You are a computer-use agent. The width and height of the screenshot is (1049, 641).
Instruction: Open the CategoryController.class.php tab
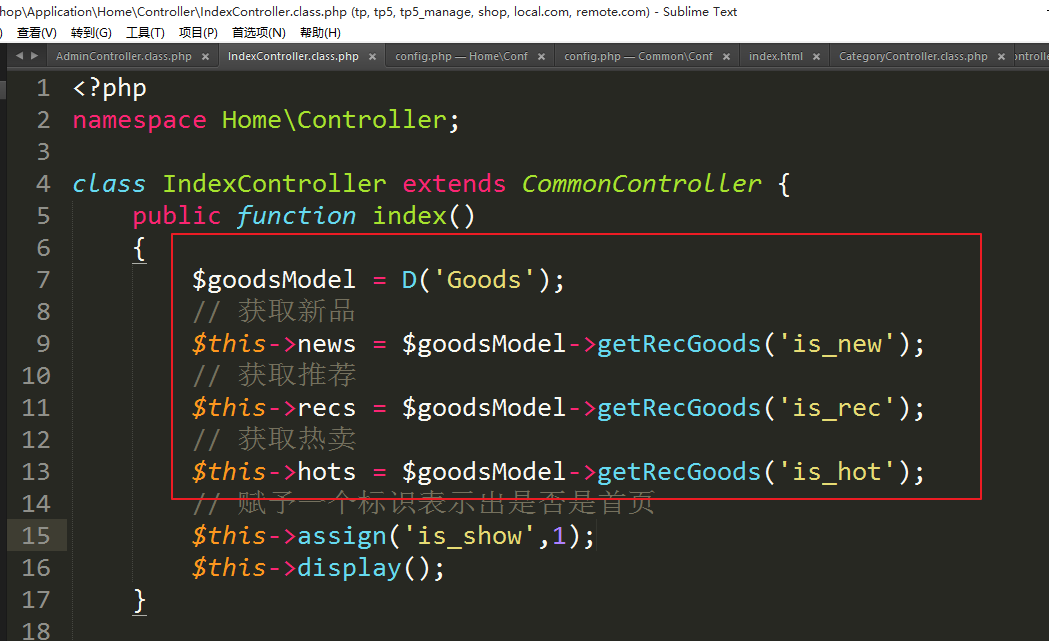click(x=912, y=57)
